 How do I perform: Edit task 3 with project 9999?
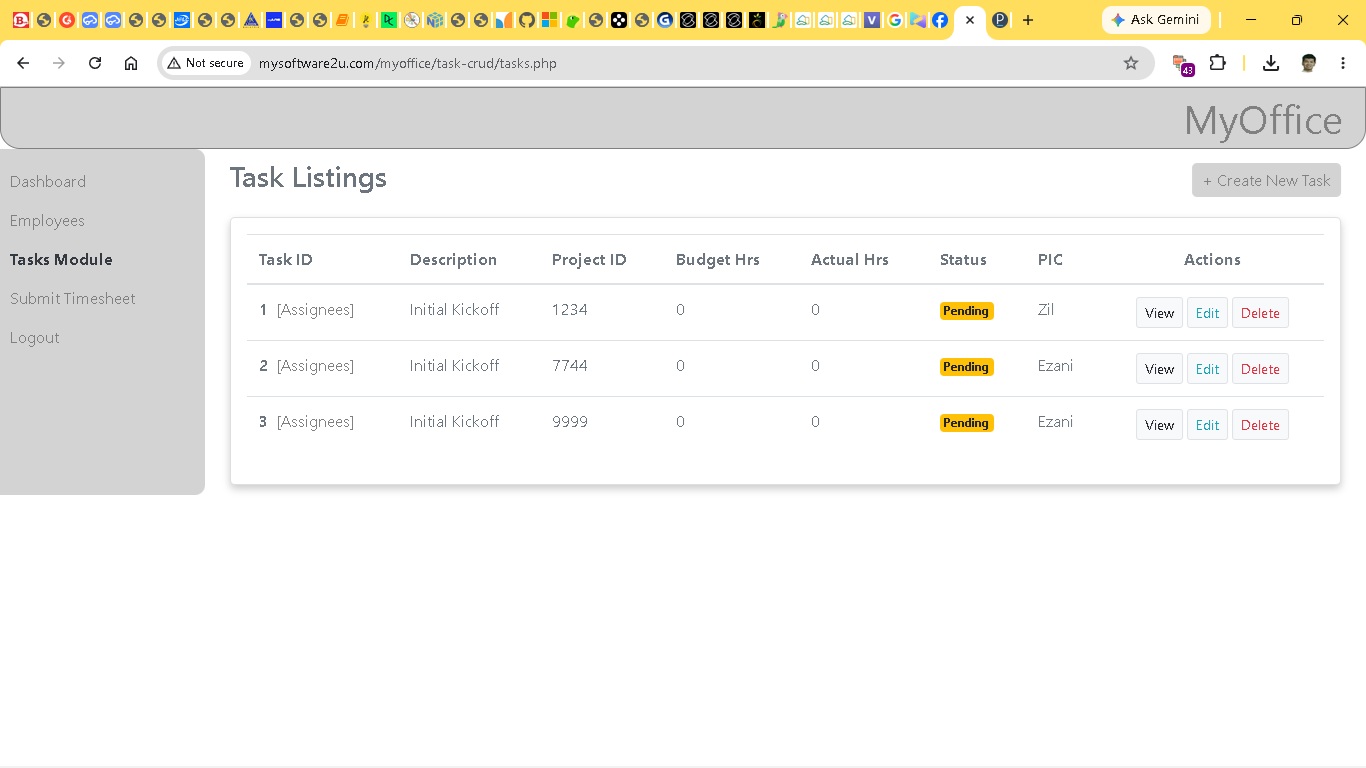coord(1207,425)
